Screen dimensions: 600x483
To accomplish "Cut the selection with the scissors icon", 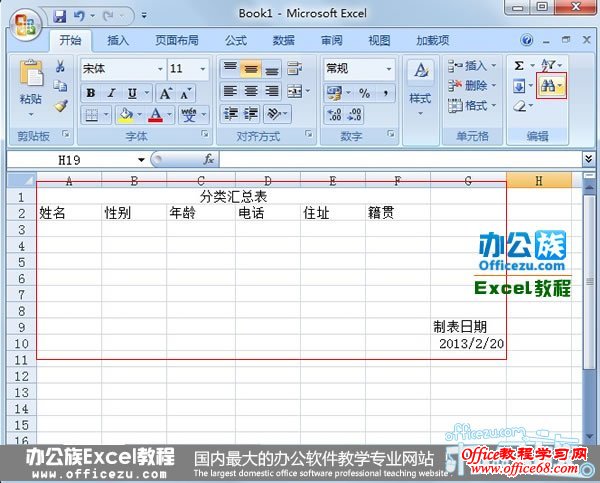I will click(60, 67).
